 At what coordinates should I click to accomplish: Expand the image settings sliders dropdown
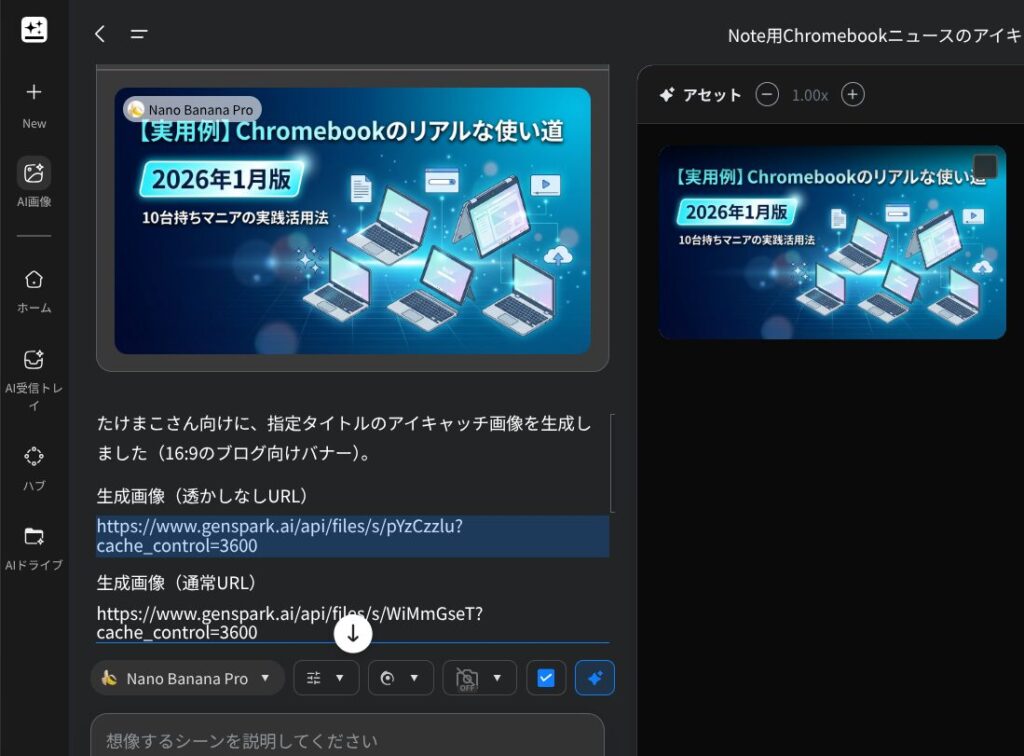(x=326, y=678)
